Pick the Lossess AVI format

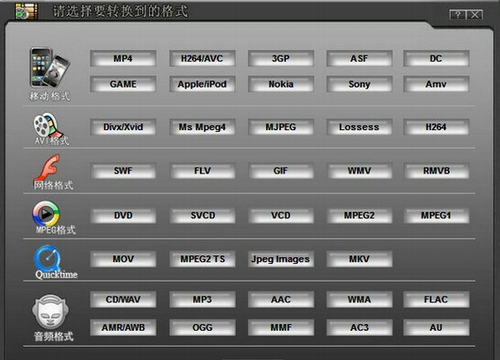[359, 127]
